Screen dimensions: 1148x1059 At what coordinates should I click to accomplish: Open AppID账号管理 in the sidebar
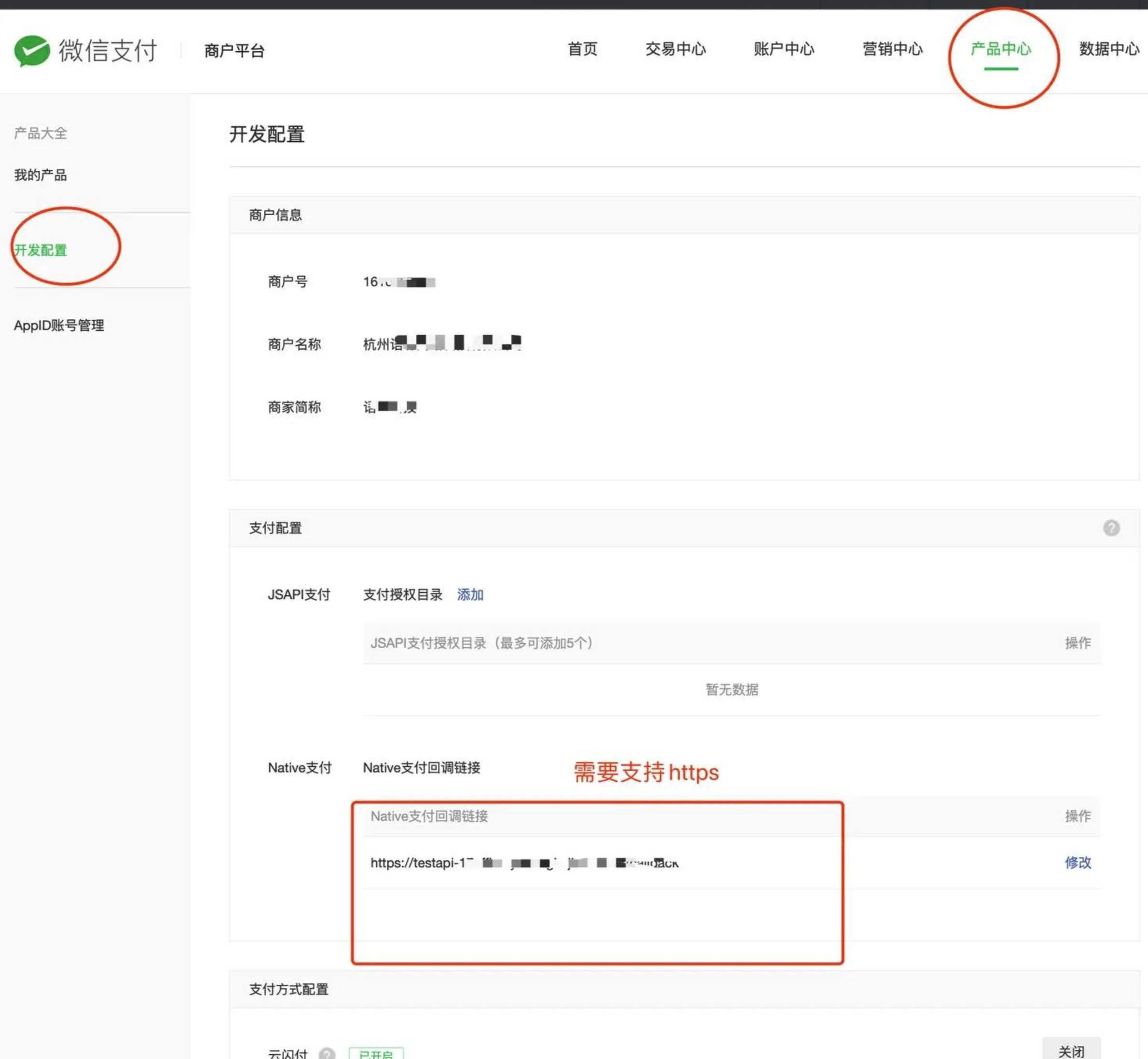(x=59, y=326)
